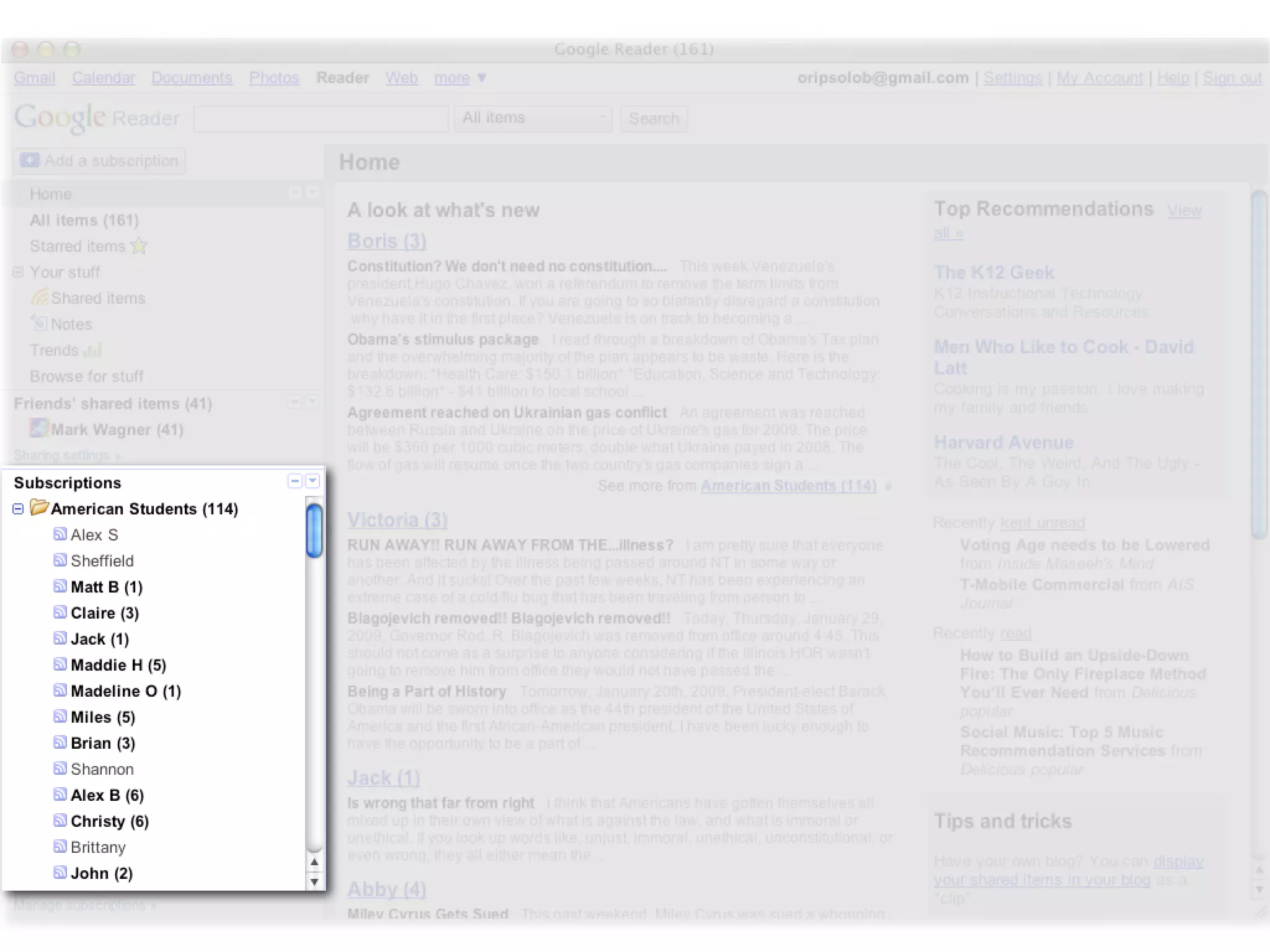
Task: Select the Maddie H (5) subscription
Action: pyautogui.click(x=118, y=665)
